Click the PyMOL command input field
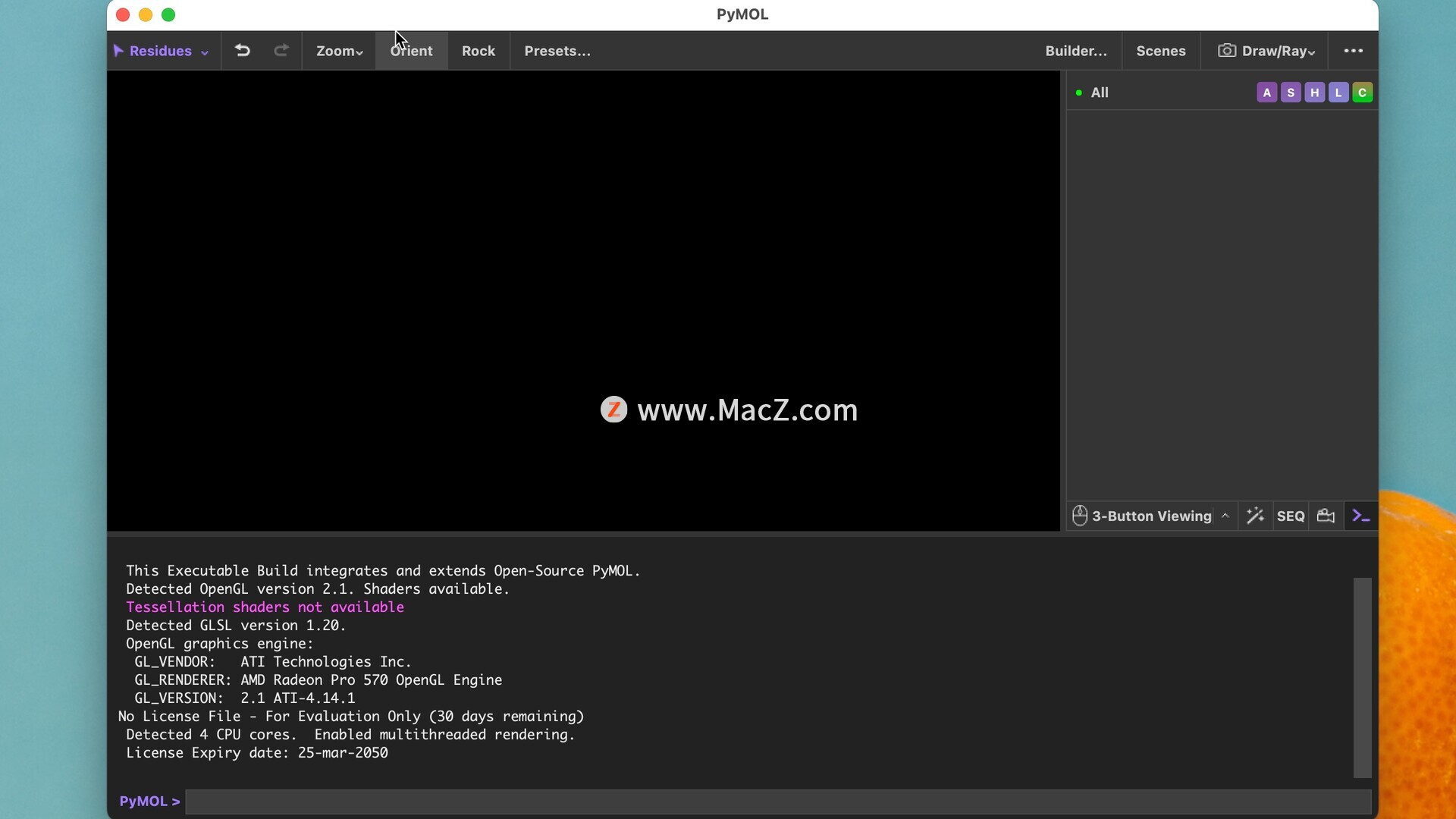Screen dimensions: 1456x819 coord(779,802)
